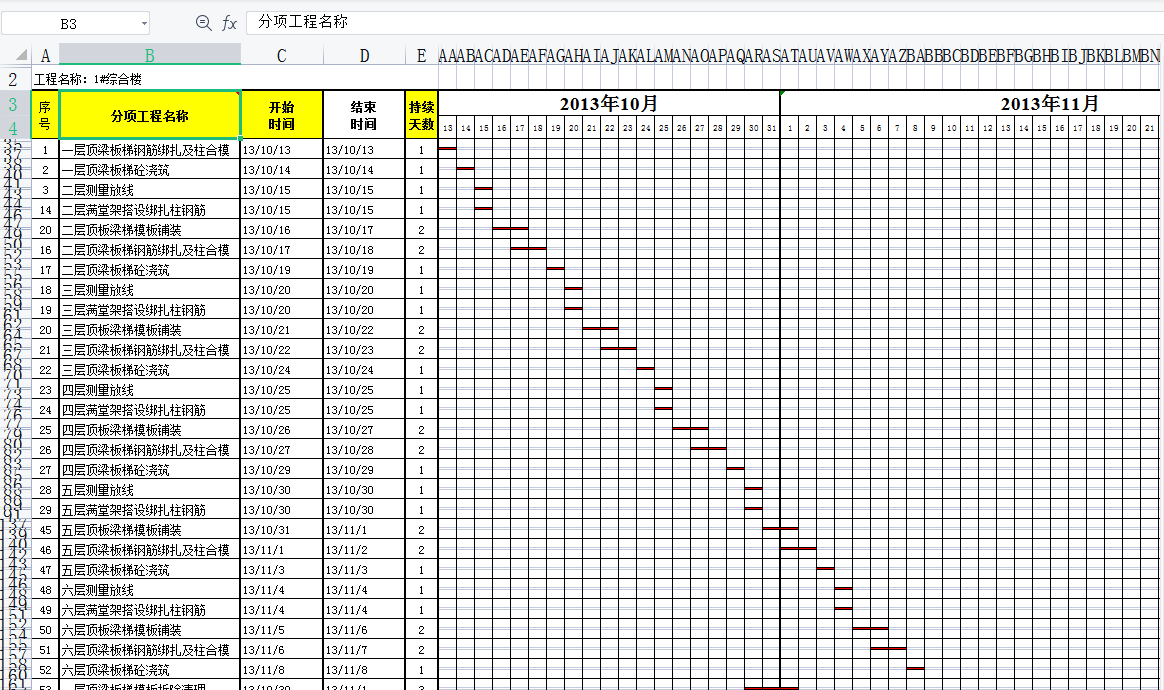Select cell 二层满堂架搭设绑扎柱钢筋
Image resolution: width=1164 pixels, height=690 pixels.
pos(150,210)
